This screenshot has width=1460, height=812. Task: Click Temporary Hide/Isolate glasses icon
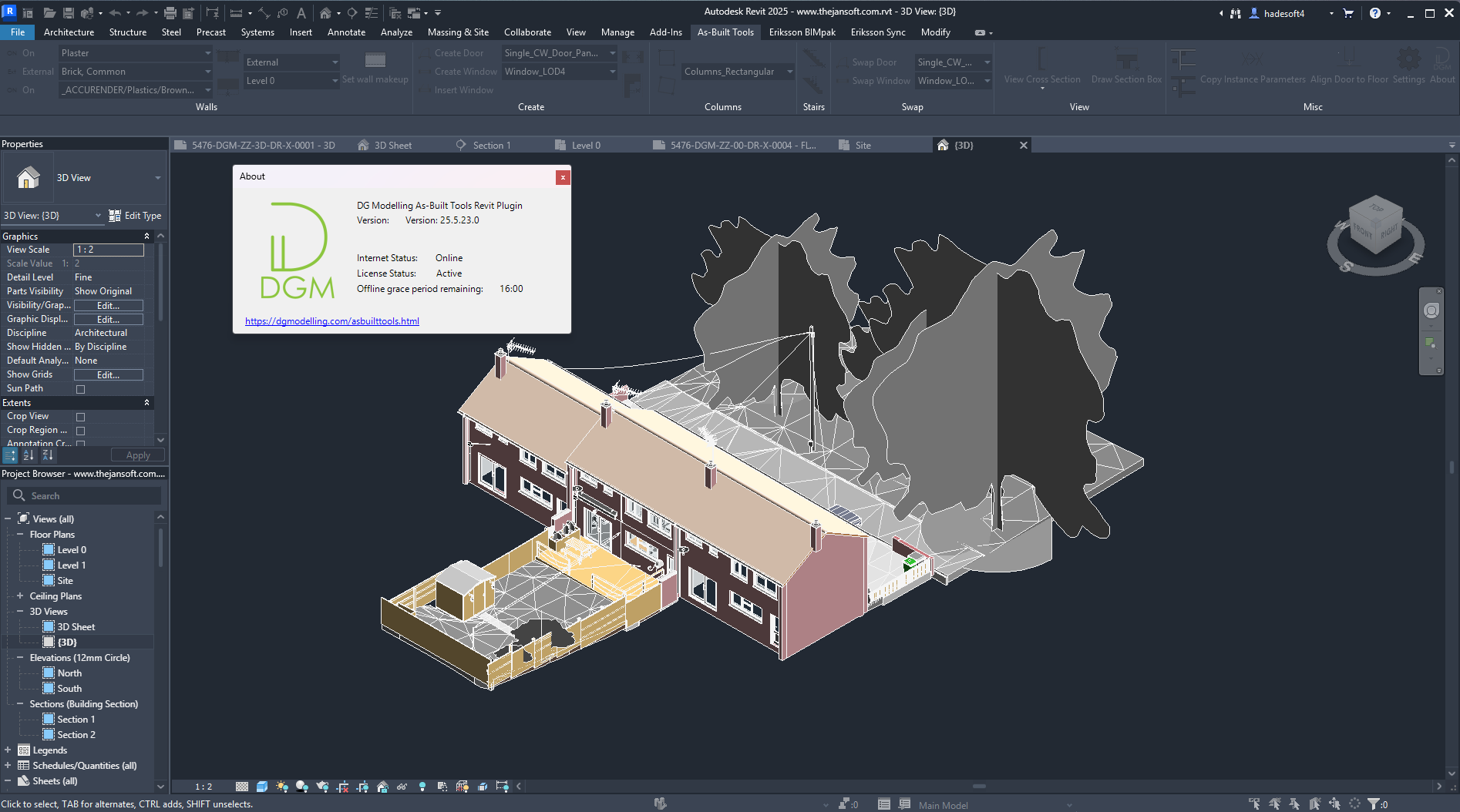point(402,787)
